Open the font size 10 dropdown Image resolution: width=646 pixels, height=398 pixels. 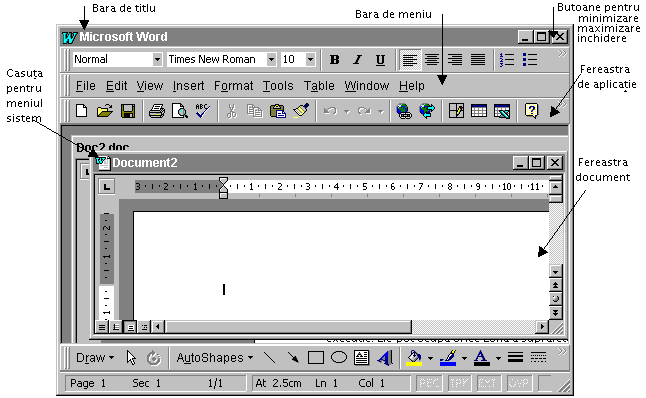pyautogui.click(x=311, y=59)
